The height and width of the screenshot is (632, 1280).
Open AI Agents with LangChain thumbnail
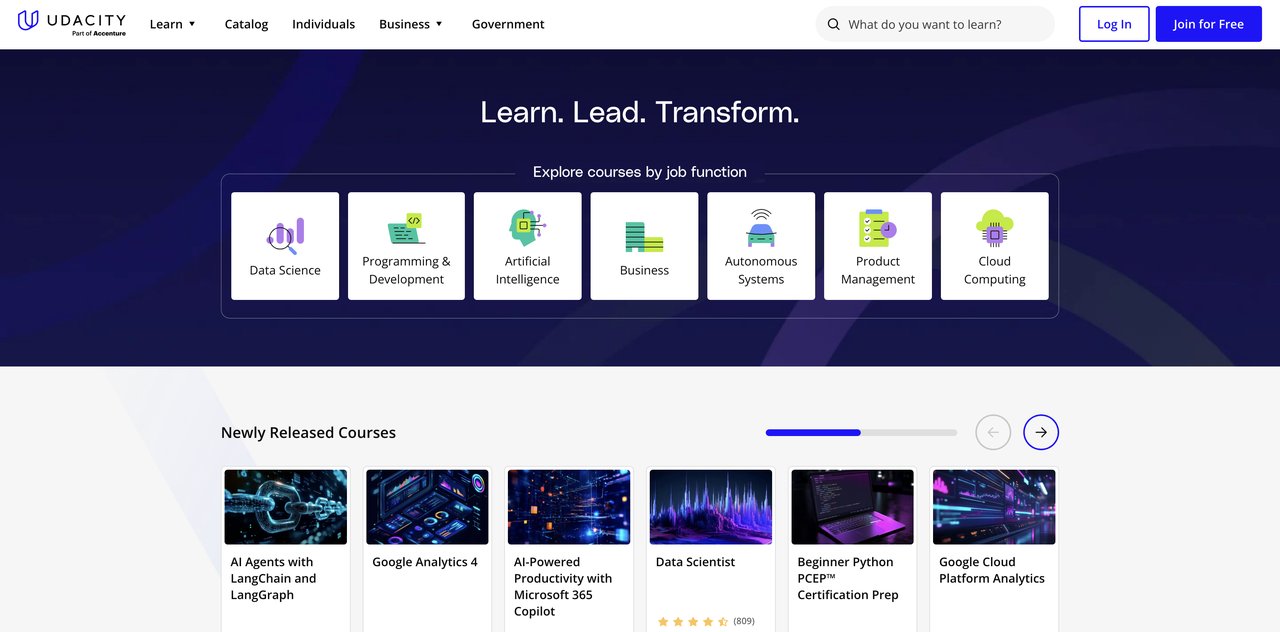pyautogui.click(x=286, y=507)
